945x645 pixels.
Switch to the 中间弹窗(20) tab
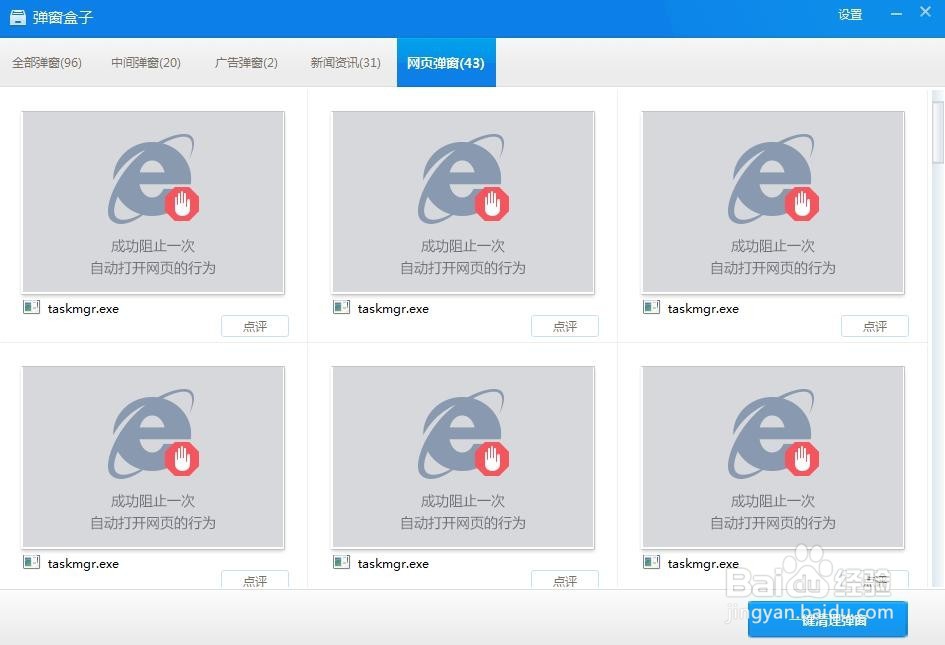click(146, 63)
